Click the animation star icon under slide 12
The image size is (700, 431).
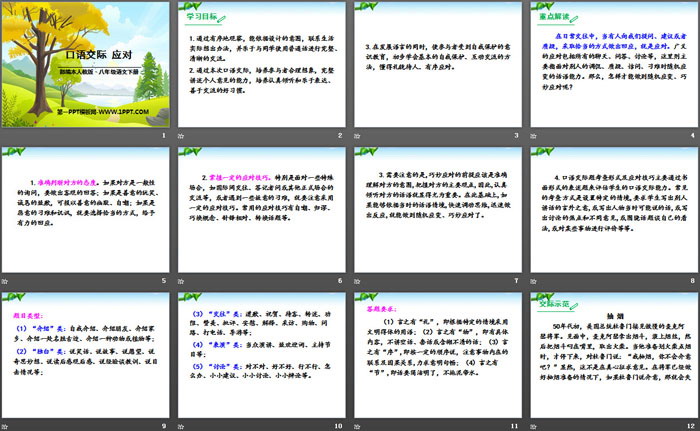pyautogui.click(x=533, y=427)
